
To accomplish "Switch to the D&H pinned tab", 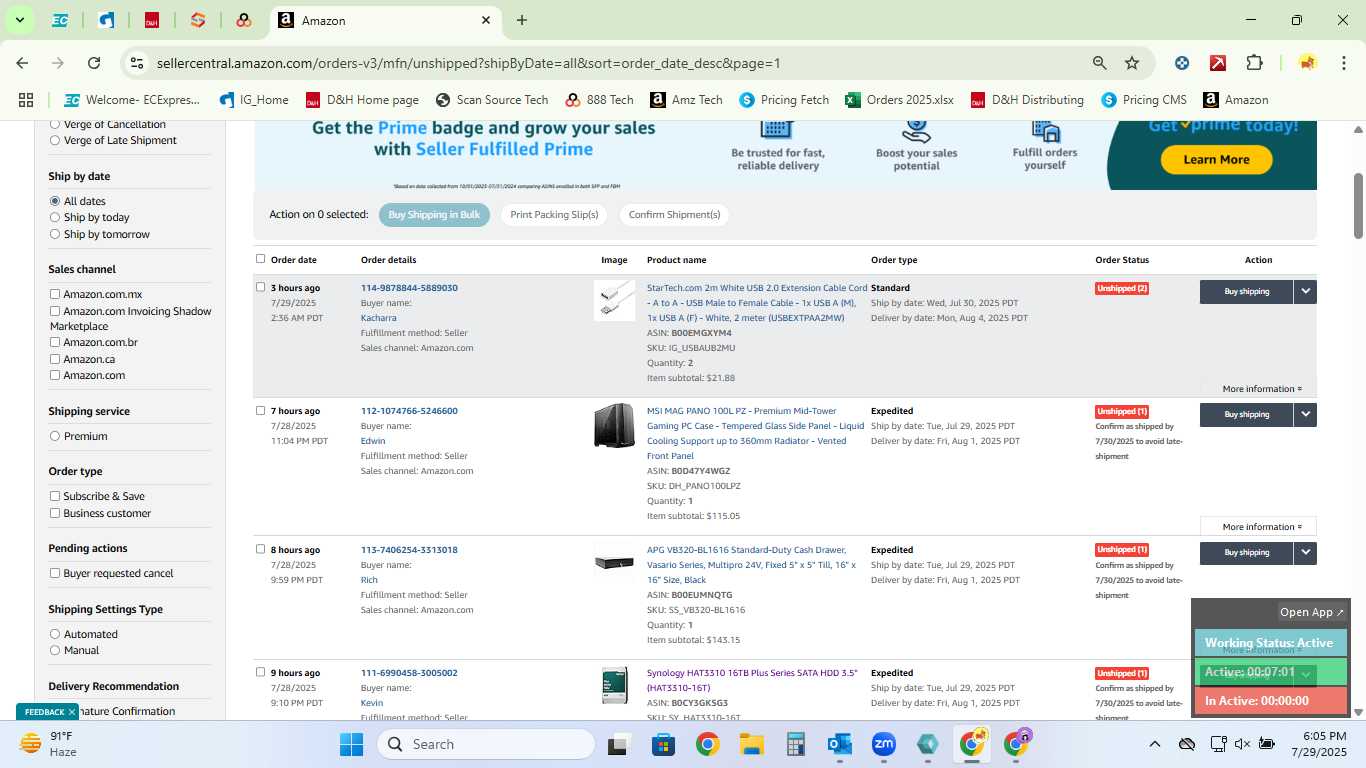I will point(152,20).
